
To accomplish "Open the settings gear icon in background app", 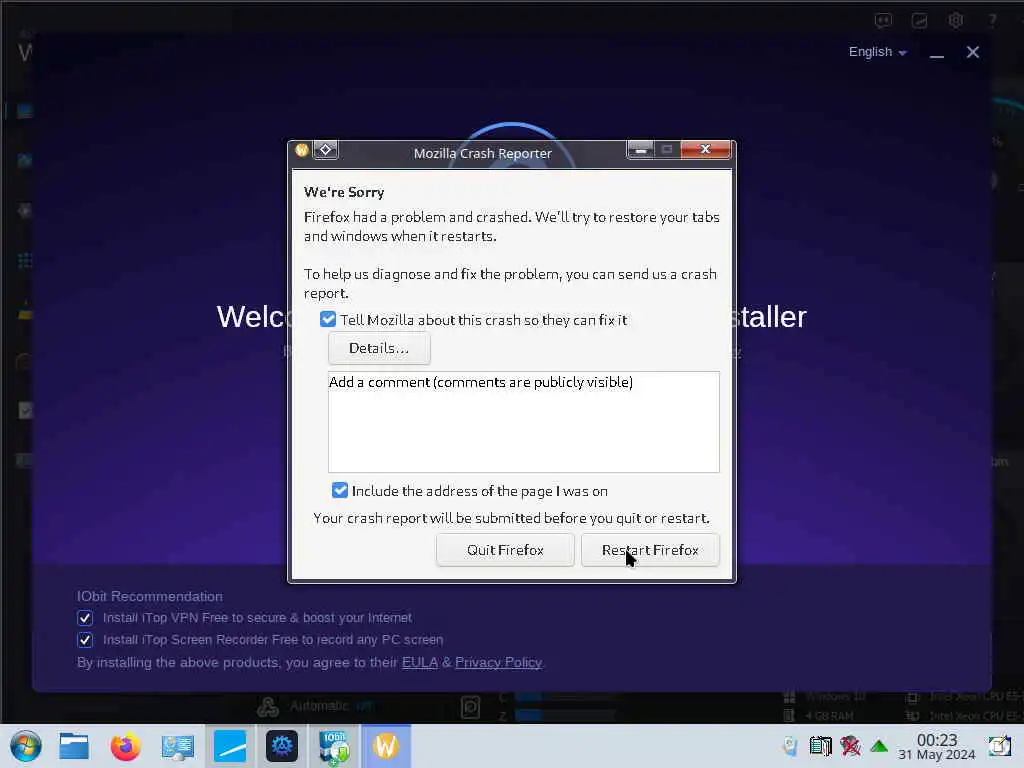I will (955, 20).
